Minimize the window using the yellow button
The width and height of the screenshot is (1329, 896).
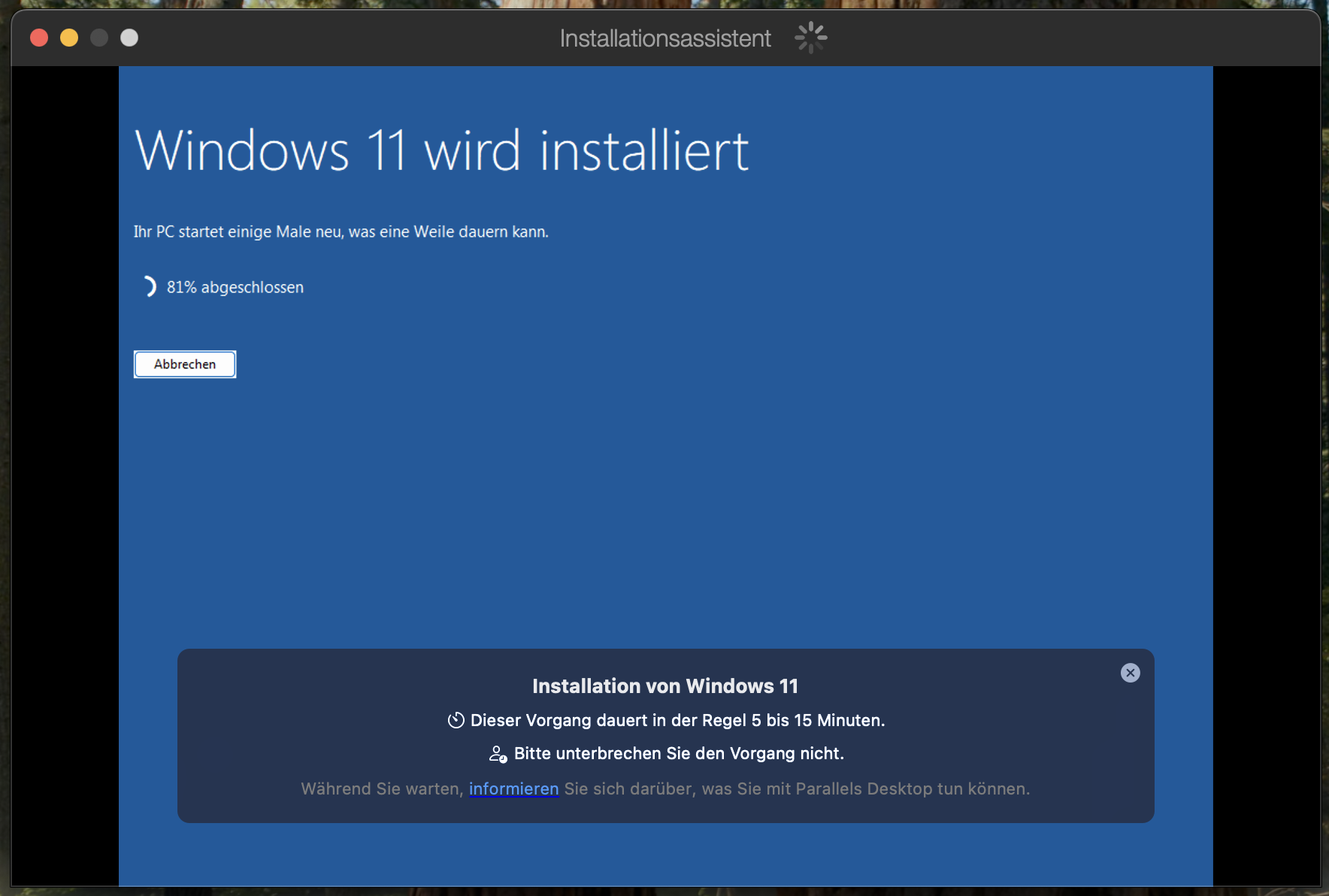(69, 38)
